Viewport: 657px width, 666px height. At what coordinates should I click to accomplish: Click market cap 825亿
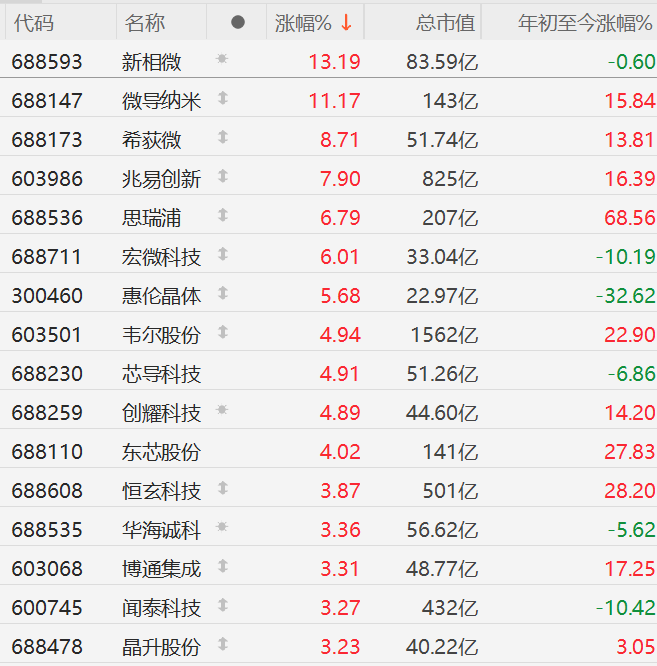click(450, 179)
